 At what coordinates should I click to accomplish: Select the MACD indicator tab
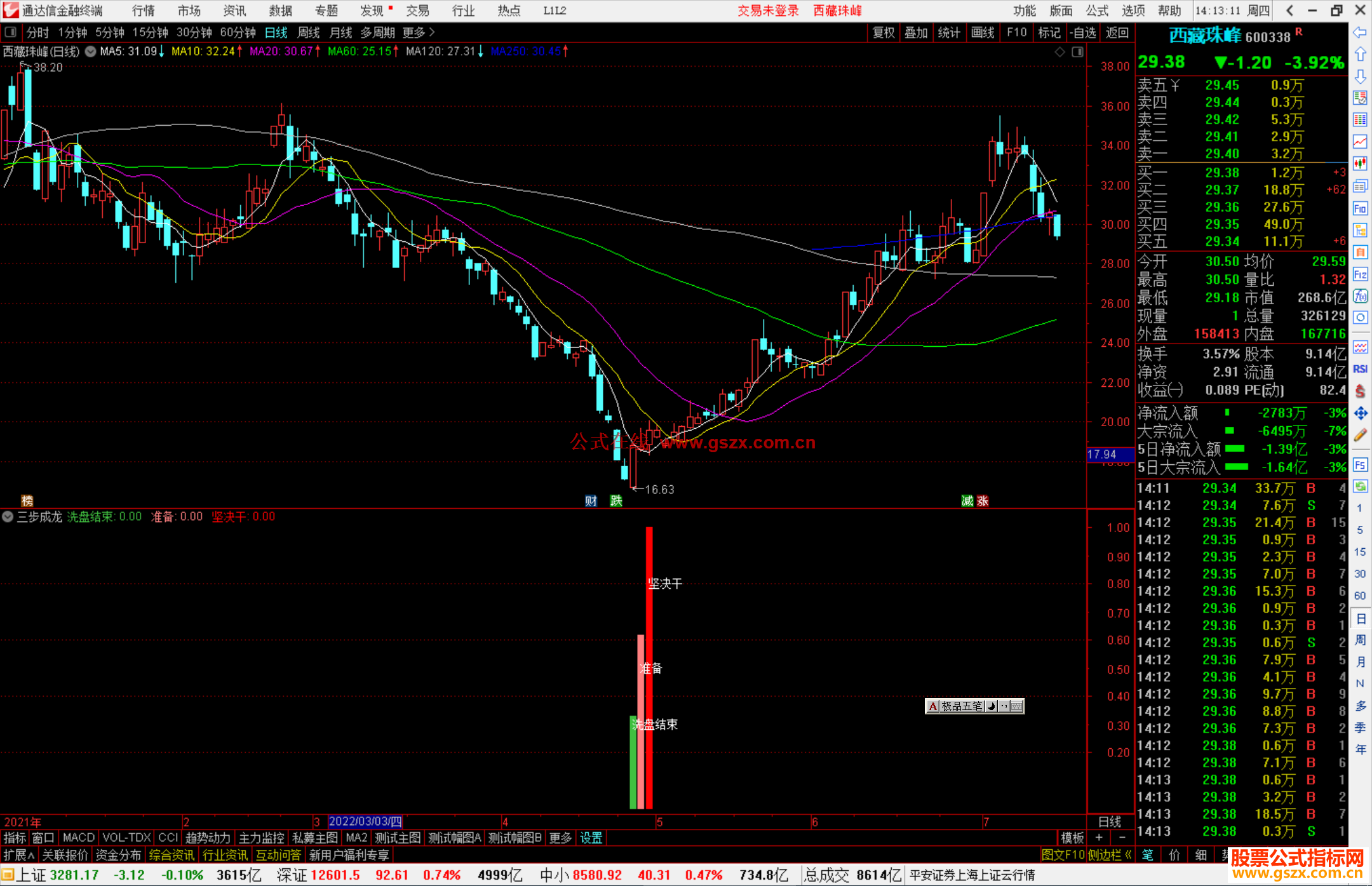tap(79, 838)
